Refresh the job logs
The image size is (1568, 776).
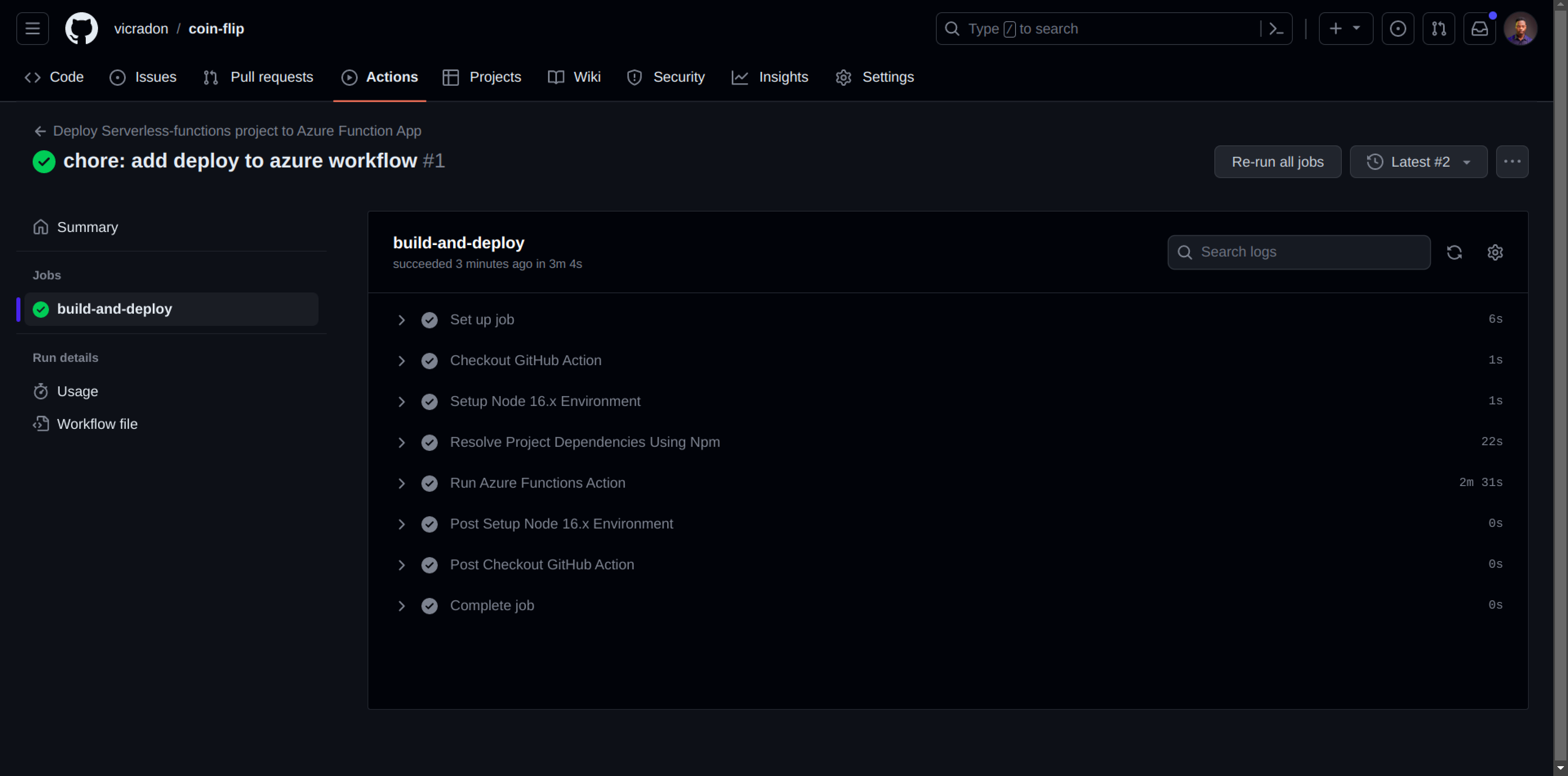[x=1454, y=252]
